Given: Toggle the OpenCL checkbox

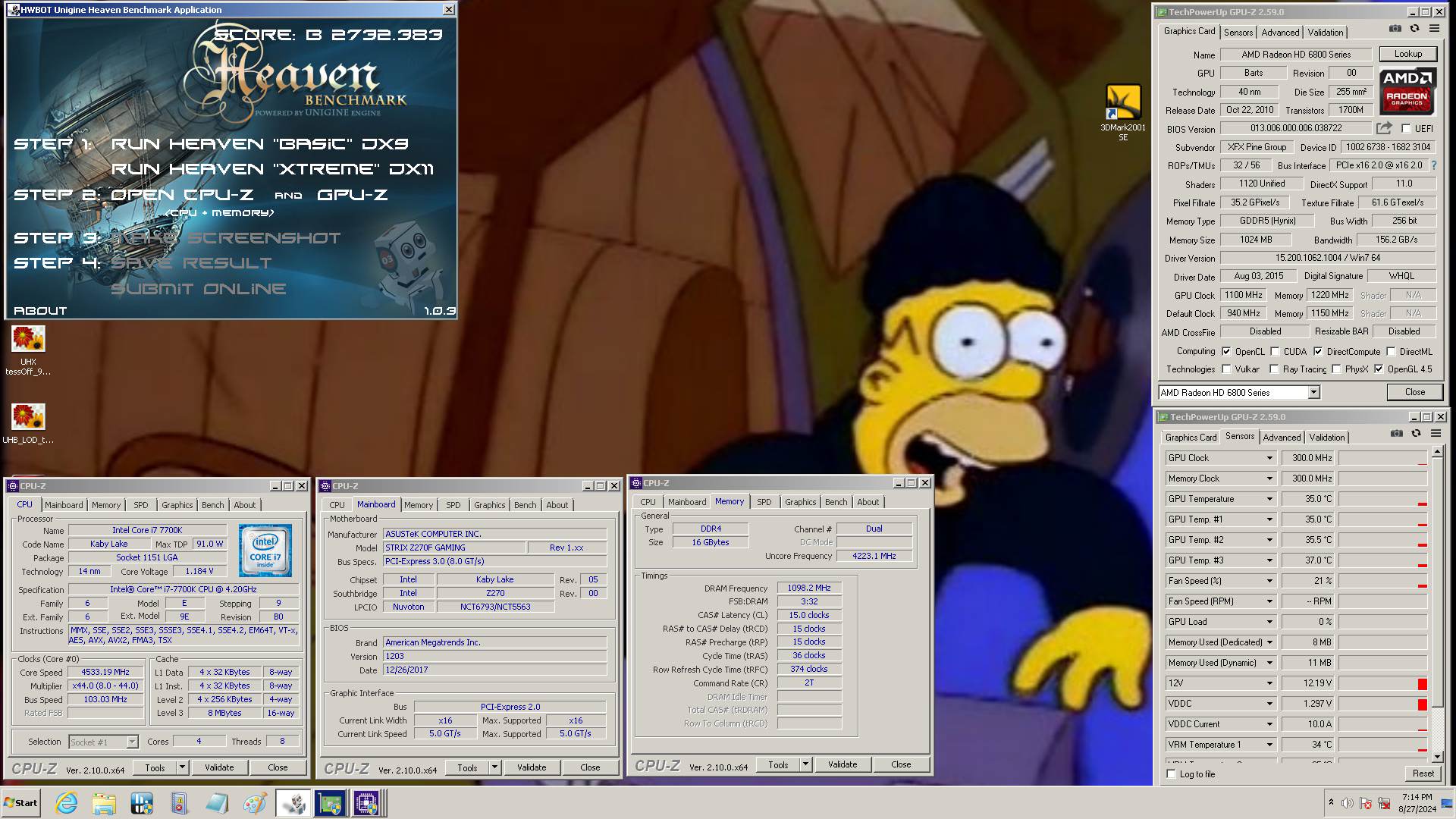Looking at the screenshot, I should [1226, 352].
